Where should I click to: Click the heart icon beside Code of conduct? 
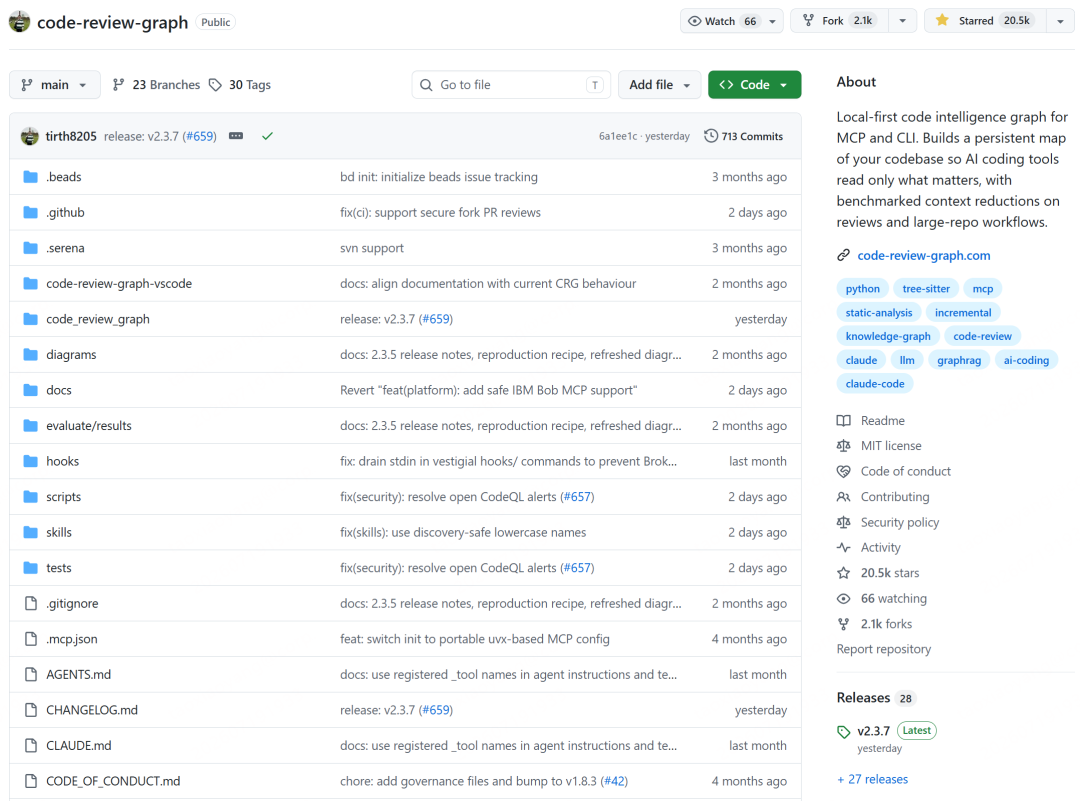843,472
